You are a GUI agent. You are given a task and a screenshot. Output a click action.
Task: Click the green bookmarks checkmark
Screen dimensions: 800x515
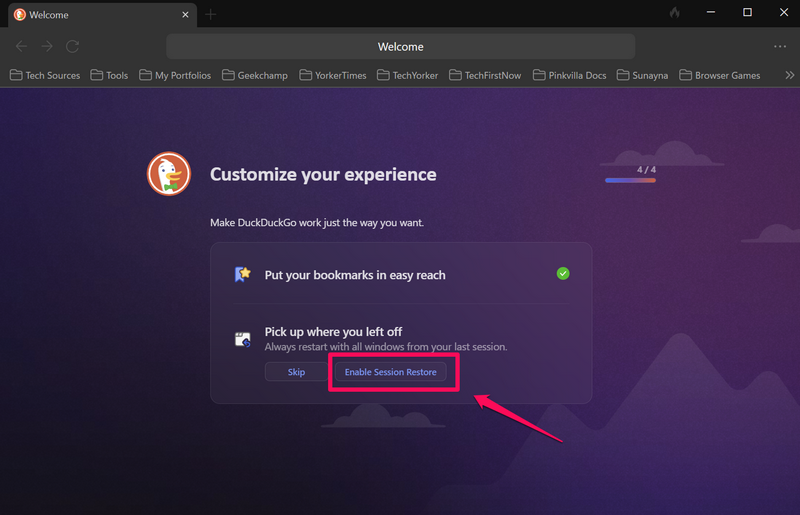[563, 273]
